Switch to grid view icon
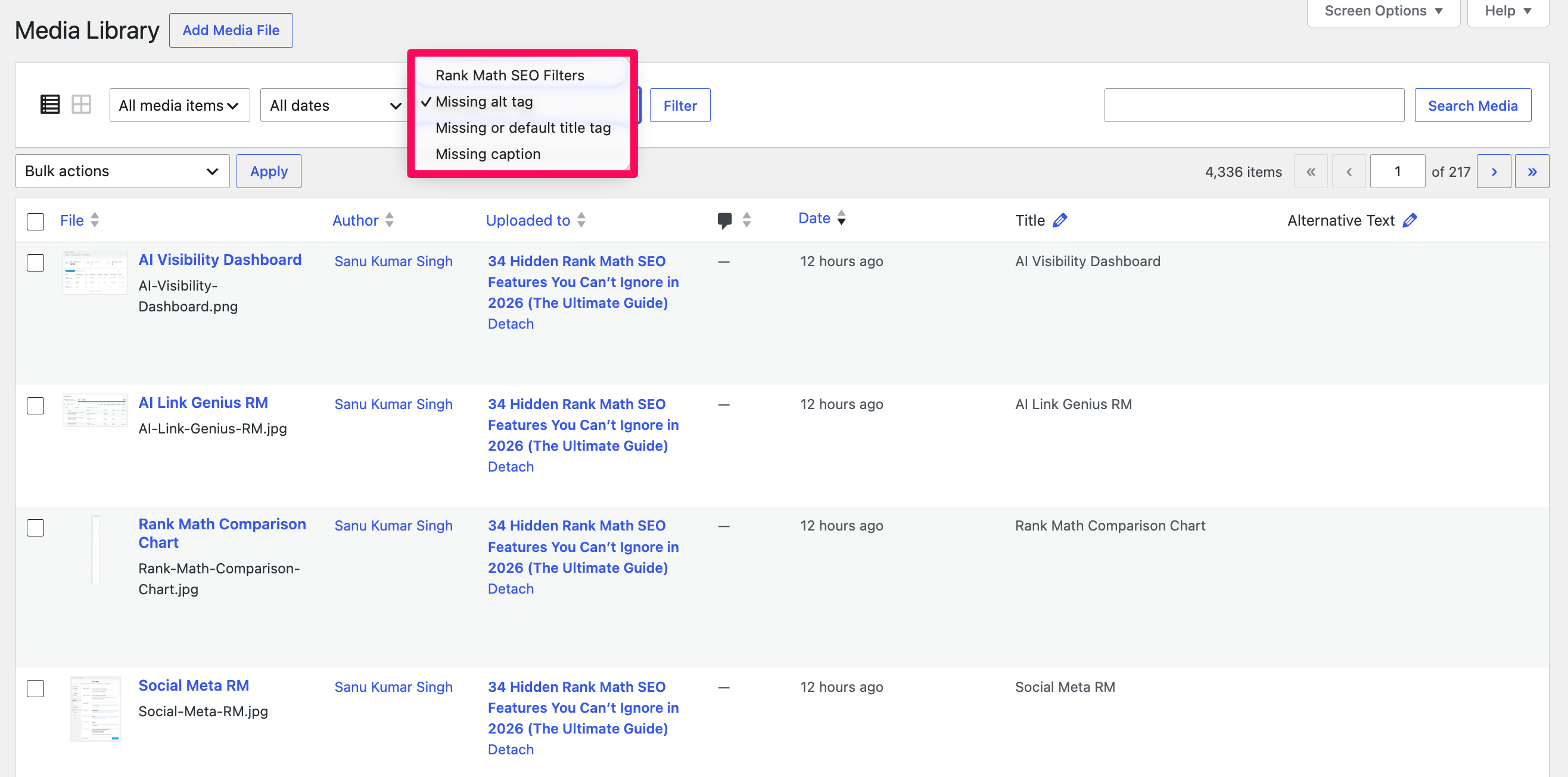Viewport: 1568px width, 777px height. point(81,105)
